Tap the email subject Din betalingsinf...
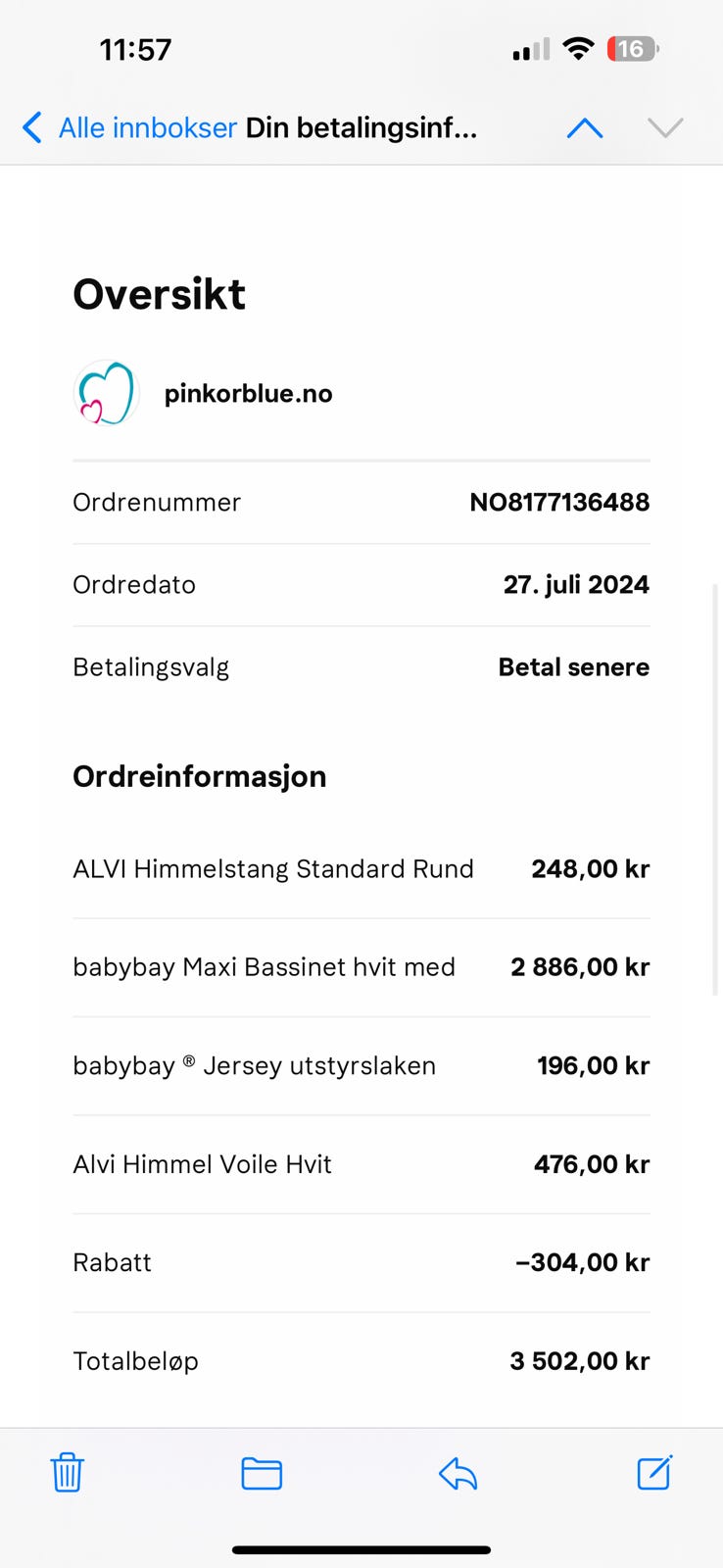 pos(361,127)
